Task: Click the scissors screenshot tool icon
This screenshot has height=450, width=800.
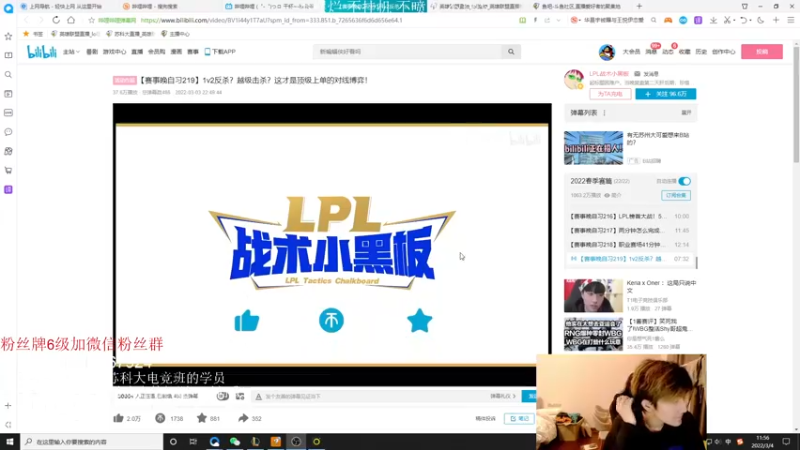Action: pyautogui.click(x=728, y=20)
